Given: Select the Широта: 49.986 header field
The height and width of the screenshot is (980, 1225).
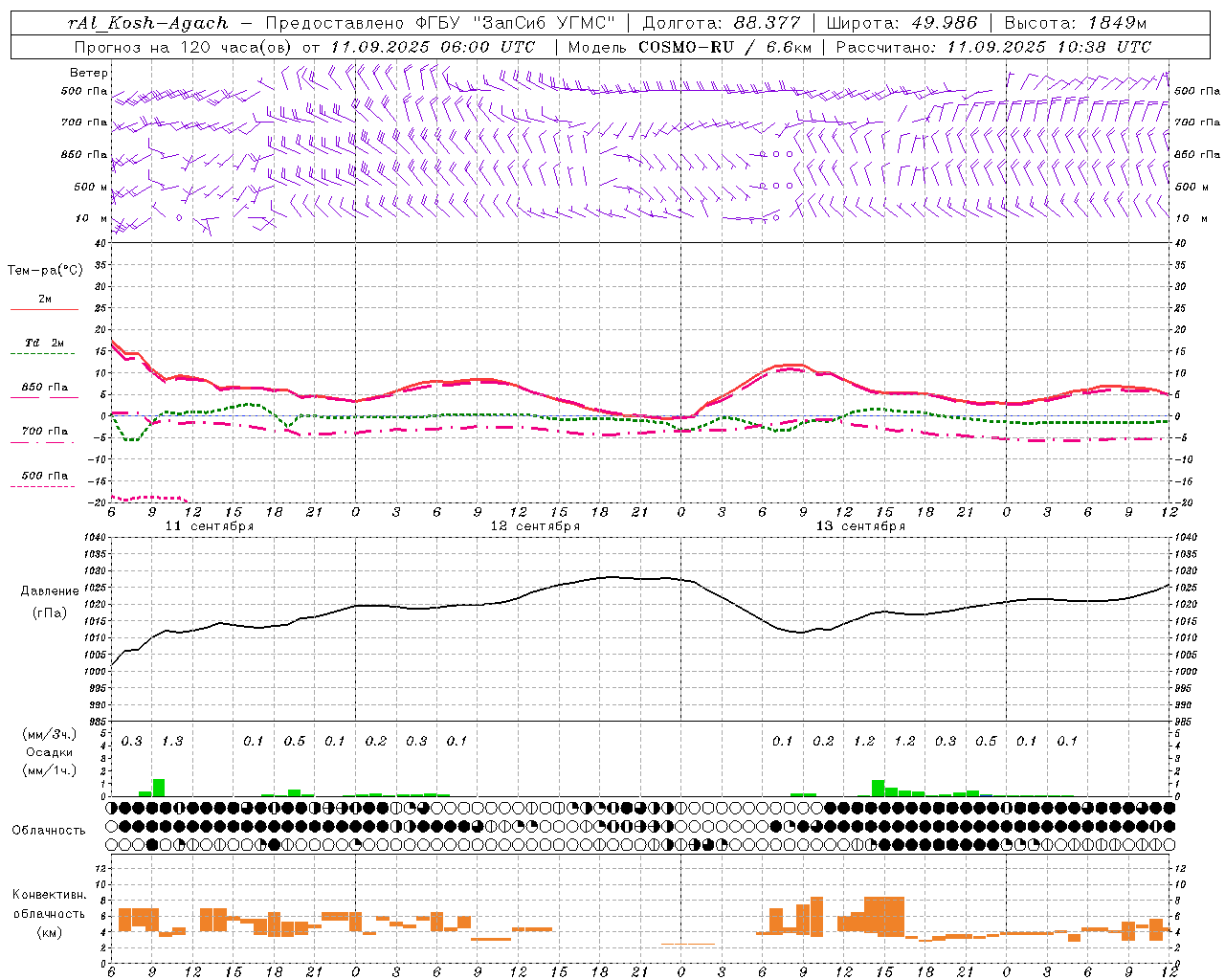Looking at the screenshot, I should click(902, 23).
